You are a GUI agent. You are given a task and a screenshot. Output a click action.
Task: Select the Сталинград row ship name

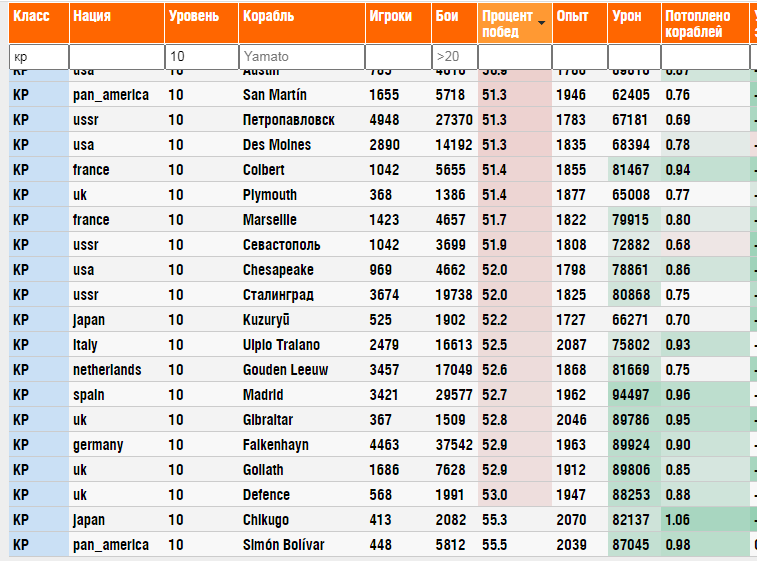[278, 295]
